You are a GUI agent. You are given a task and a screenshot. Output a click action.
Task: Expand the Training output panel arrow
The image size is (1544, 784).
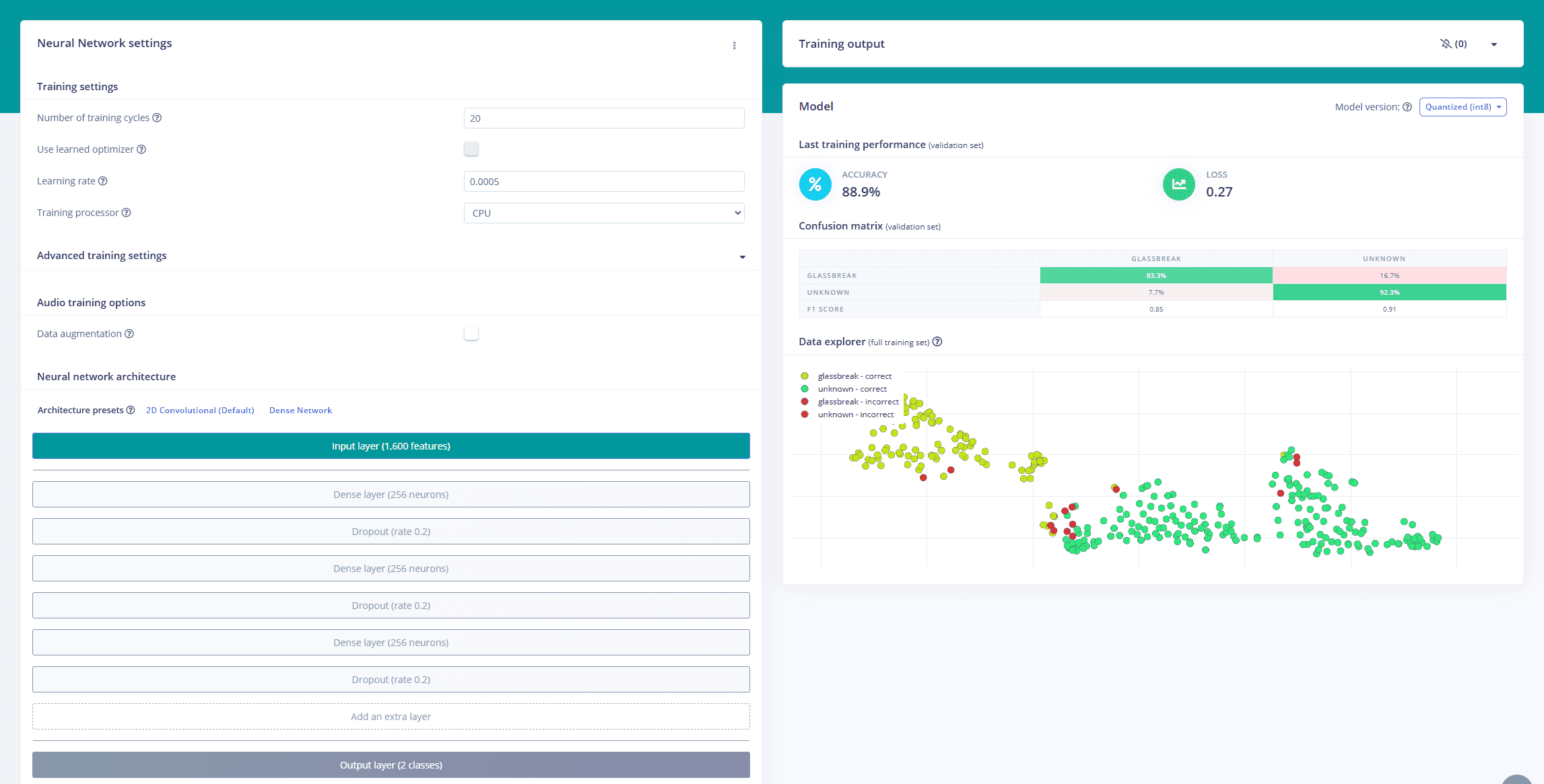[x=1493, y=44]
